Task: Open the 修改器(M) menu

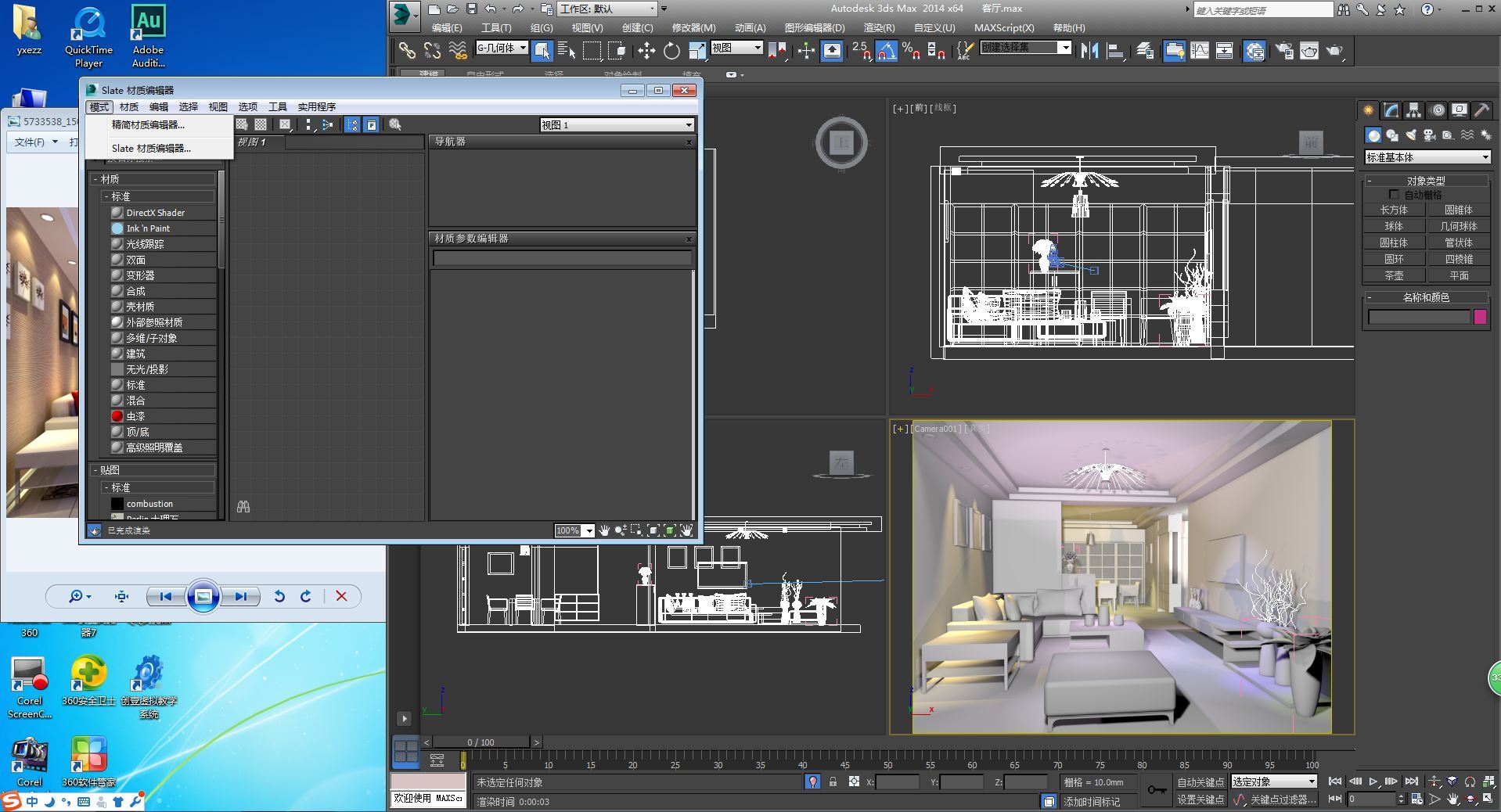Action: tap(693, 28)
